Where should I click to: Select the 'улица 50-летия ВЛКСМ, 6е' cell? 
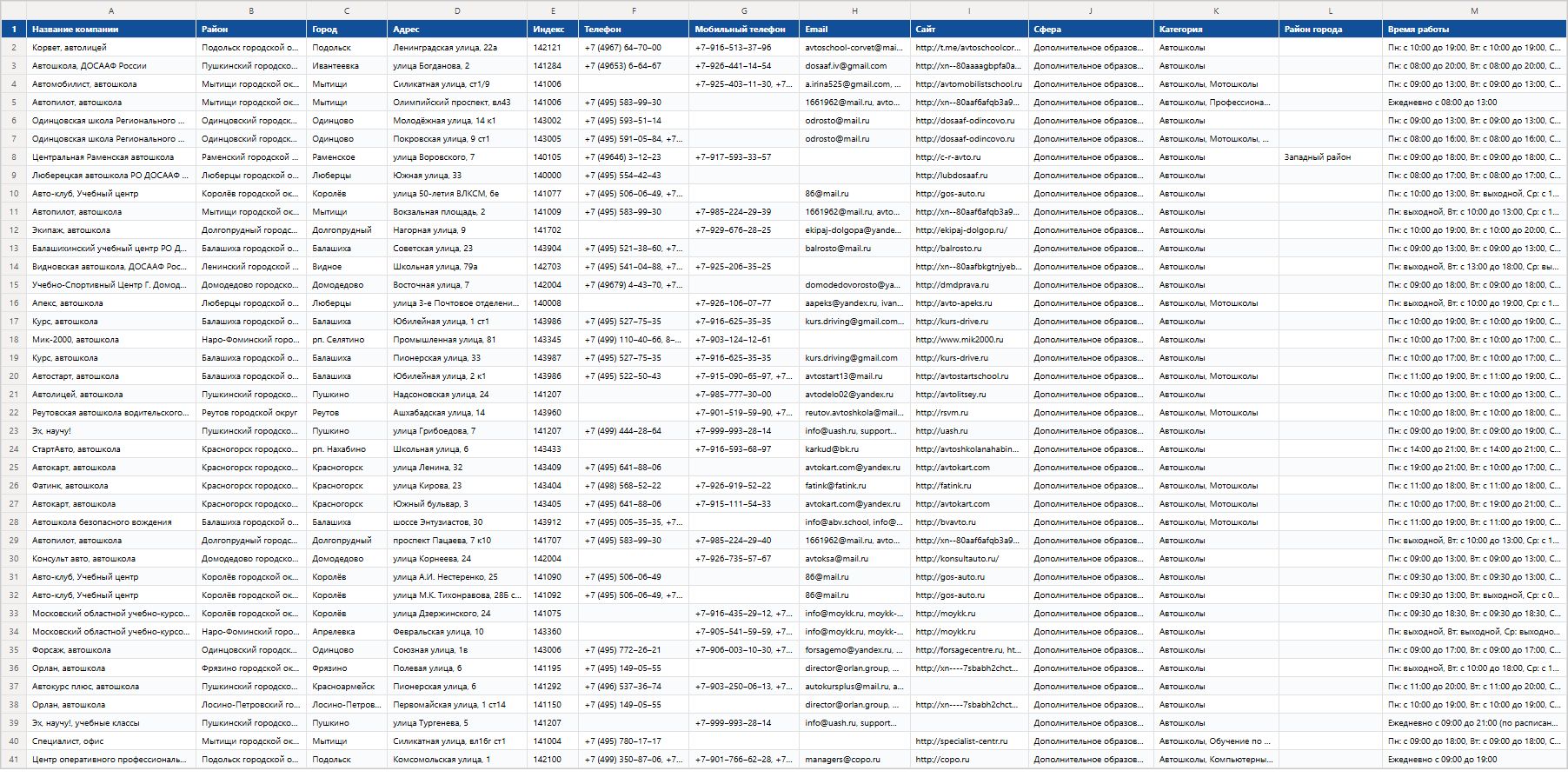(457, 193)
